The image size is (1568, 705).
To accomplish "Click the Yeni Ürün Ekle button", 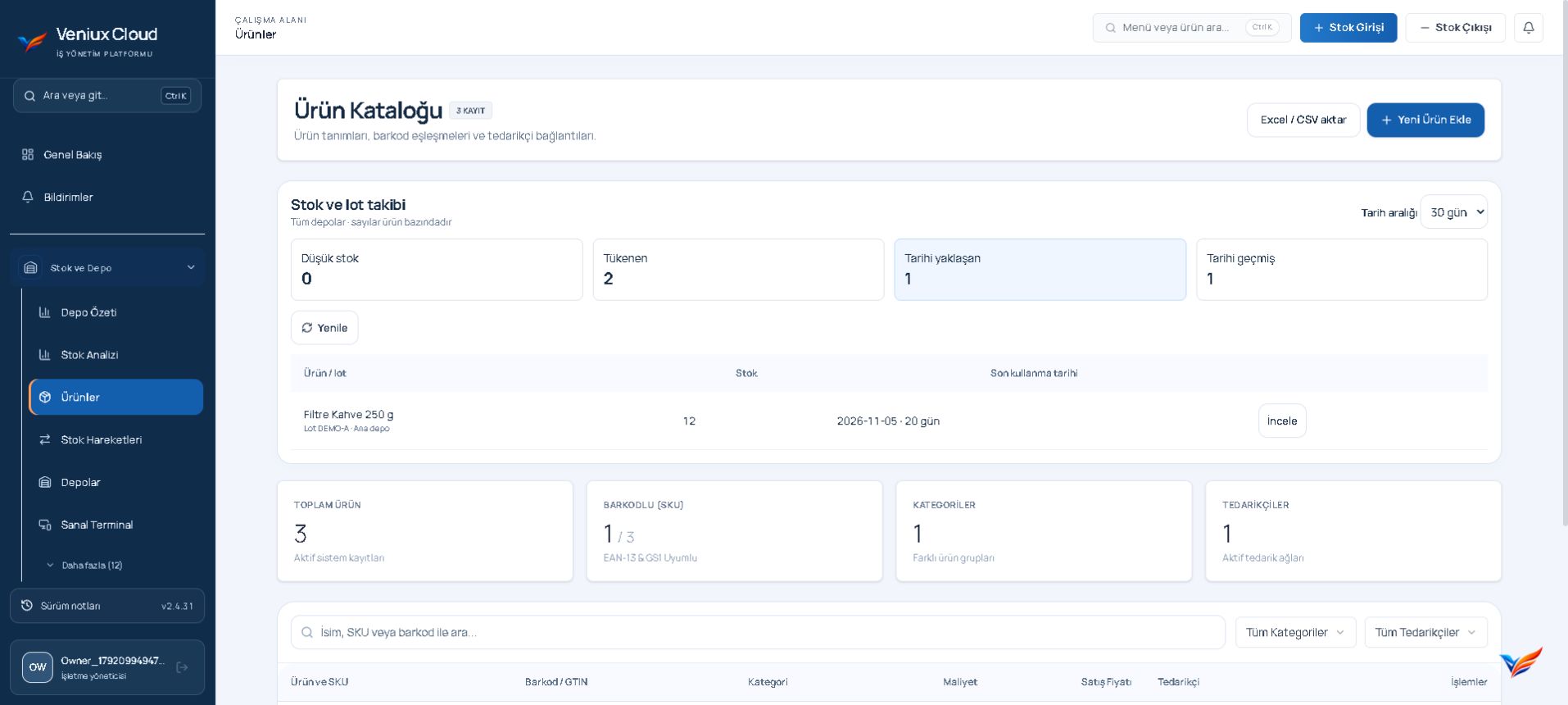I will 1425,120.
